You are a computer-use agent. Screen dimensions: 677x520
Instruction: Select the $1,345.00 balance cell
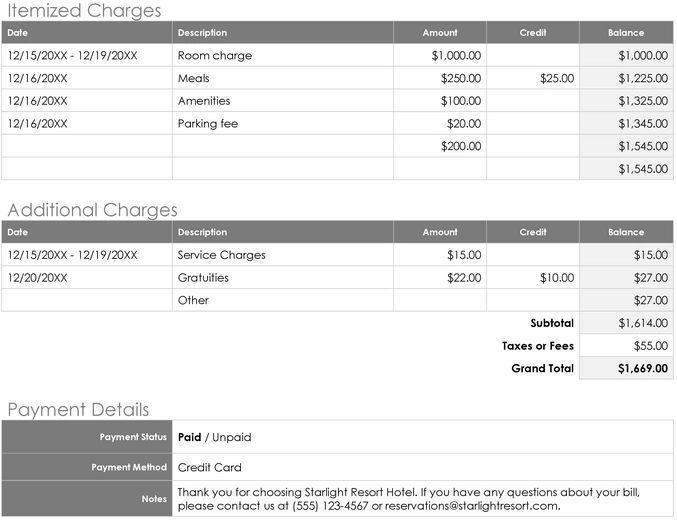(x=626, y=124)
